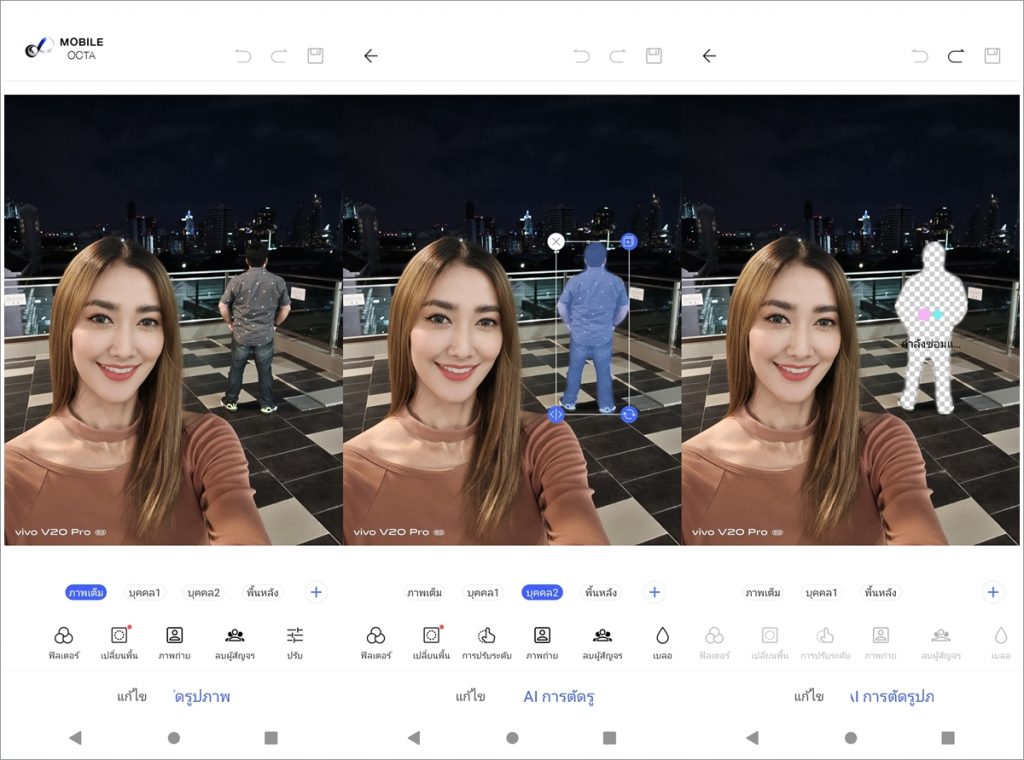
Task: Tap the back arrow in middle screen
Action: click(x=370, y=56)
